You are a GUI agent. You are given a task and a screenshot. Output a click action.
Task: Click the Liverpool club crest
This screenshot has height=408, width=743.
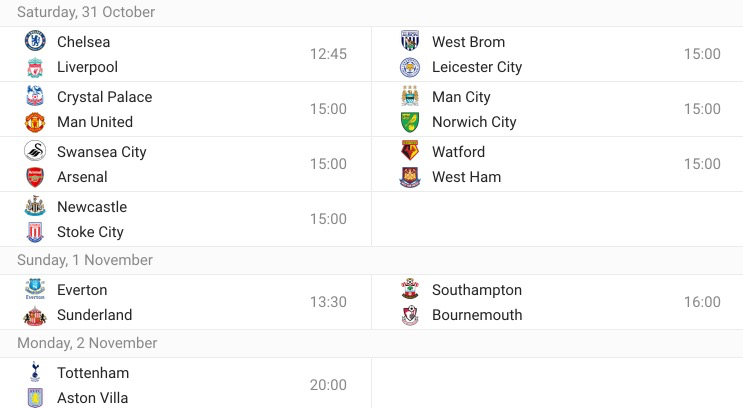pyautogui.click(x=35, y=67)
